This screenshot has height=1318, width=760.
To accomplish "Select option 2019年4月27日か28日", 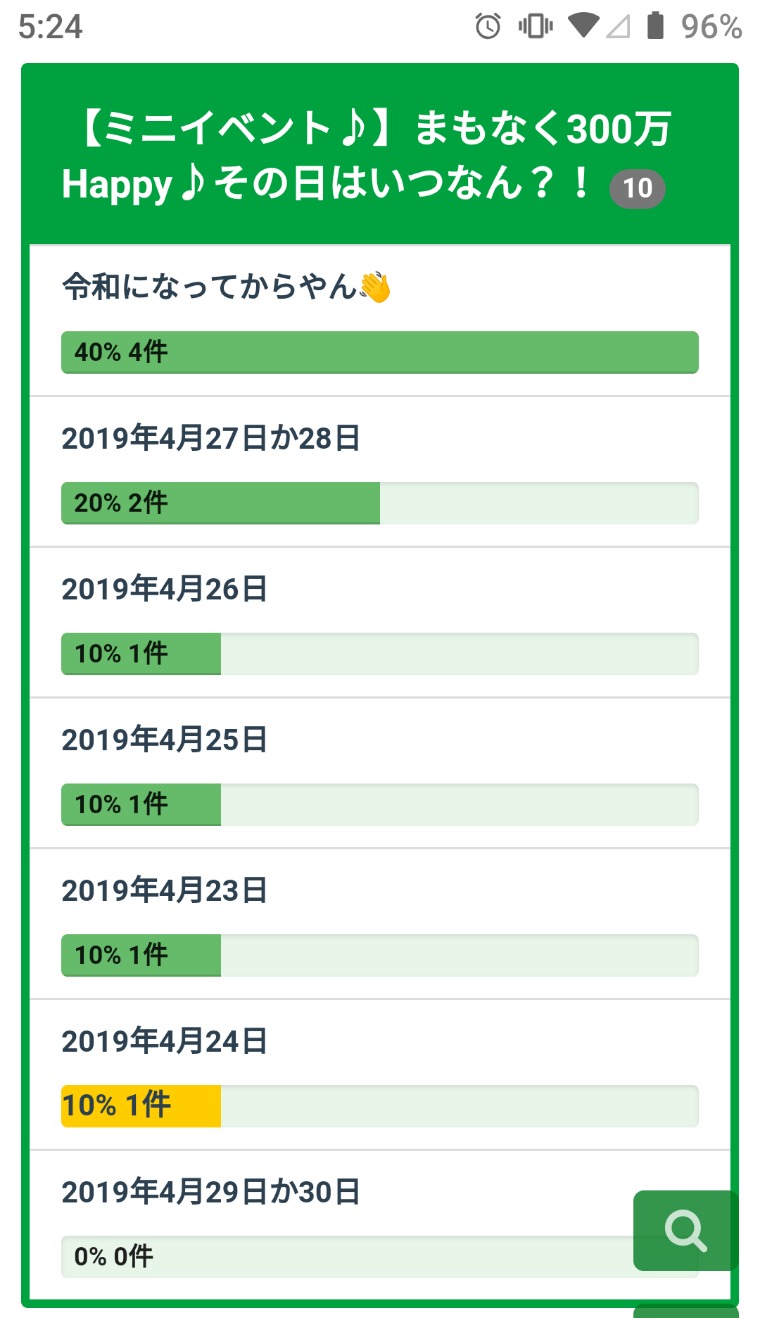I will (210, 439).
